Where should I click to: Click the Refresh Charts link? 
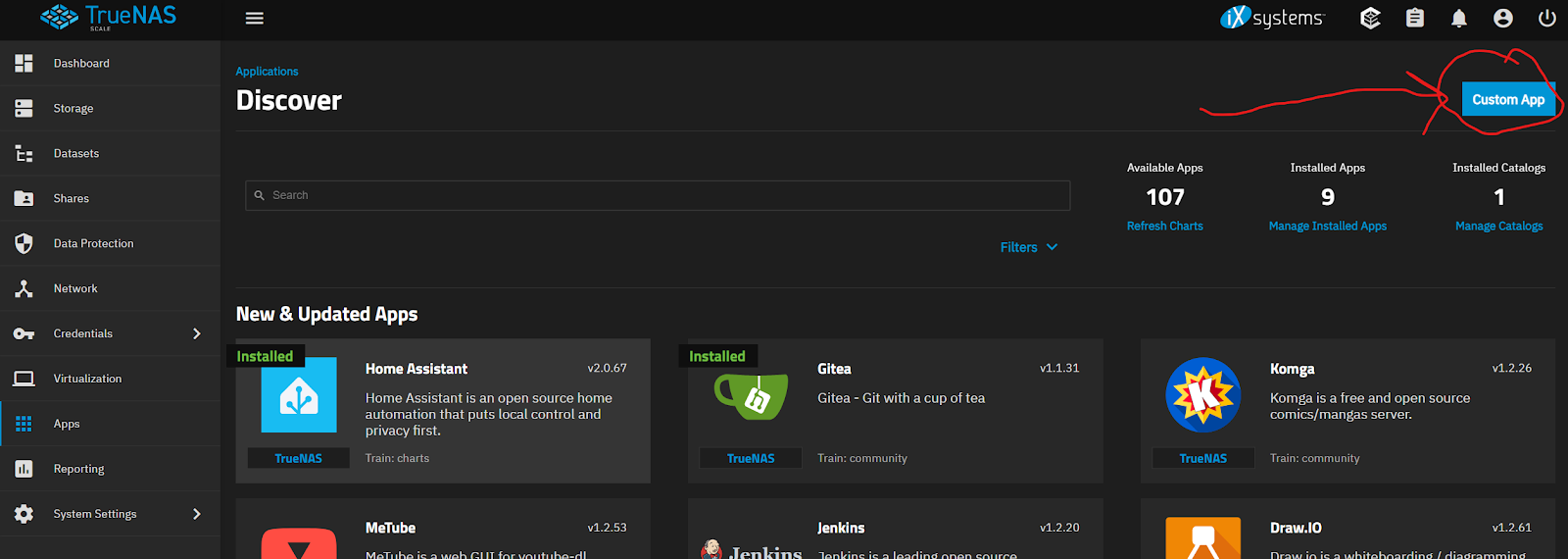1164,226
